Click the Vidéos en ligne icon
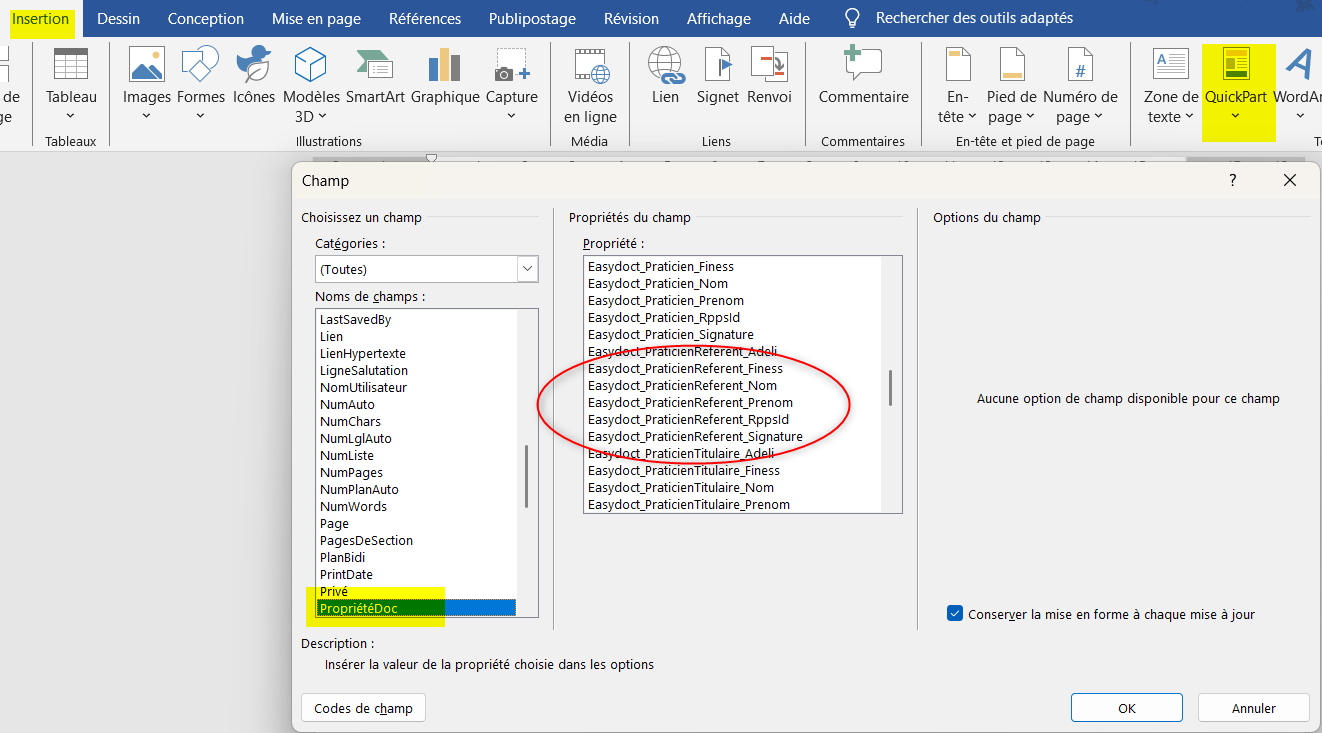Screen dimensions: 1322x733 (x=591, y=66)
